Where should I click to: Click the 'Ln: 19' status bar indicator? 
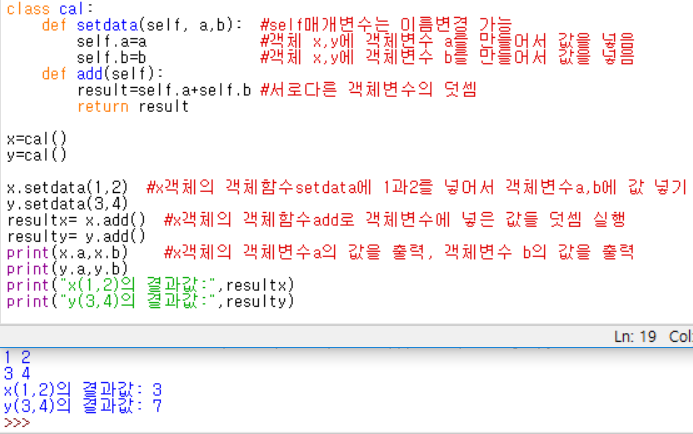click(x=635, y=337)
